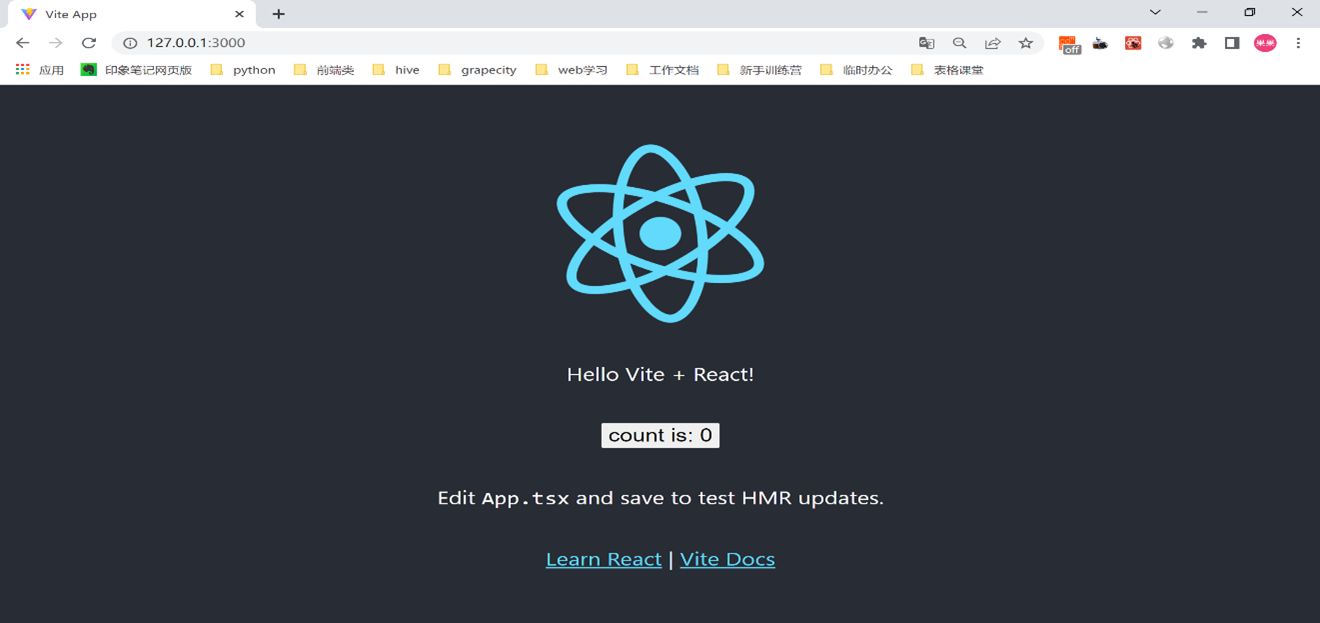
Task: Open the python bookmark folder
Action: click(x=243, y=70)
